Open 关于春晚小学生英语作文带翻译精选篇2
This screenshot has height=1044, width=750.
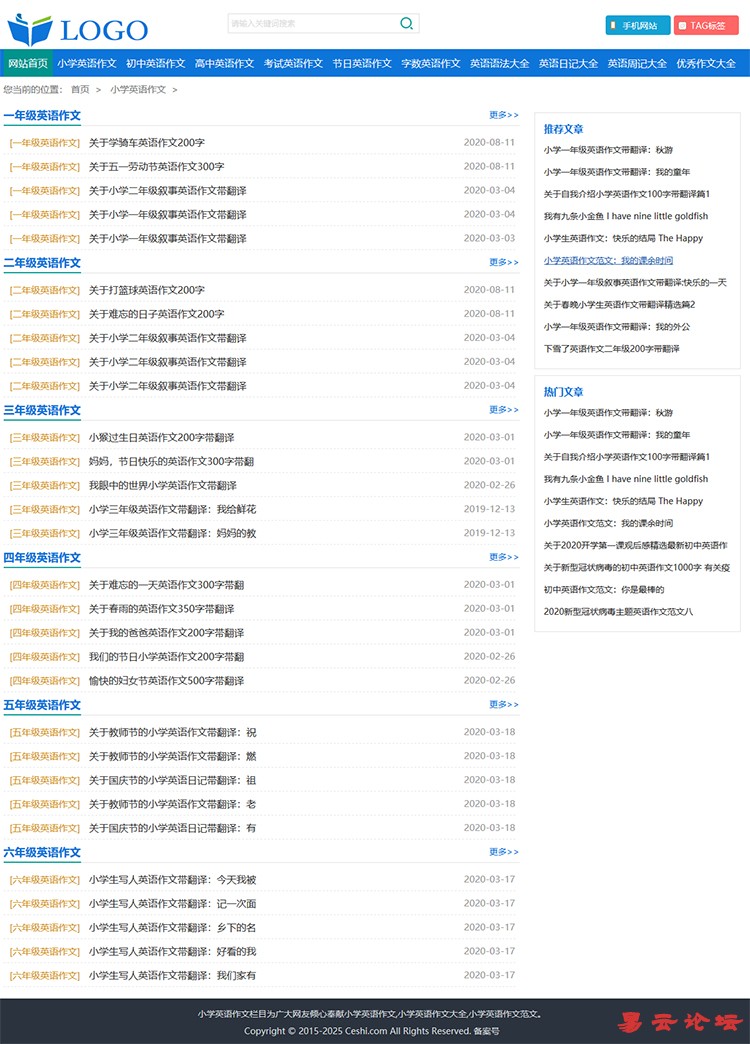(619, 305)
